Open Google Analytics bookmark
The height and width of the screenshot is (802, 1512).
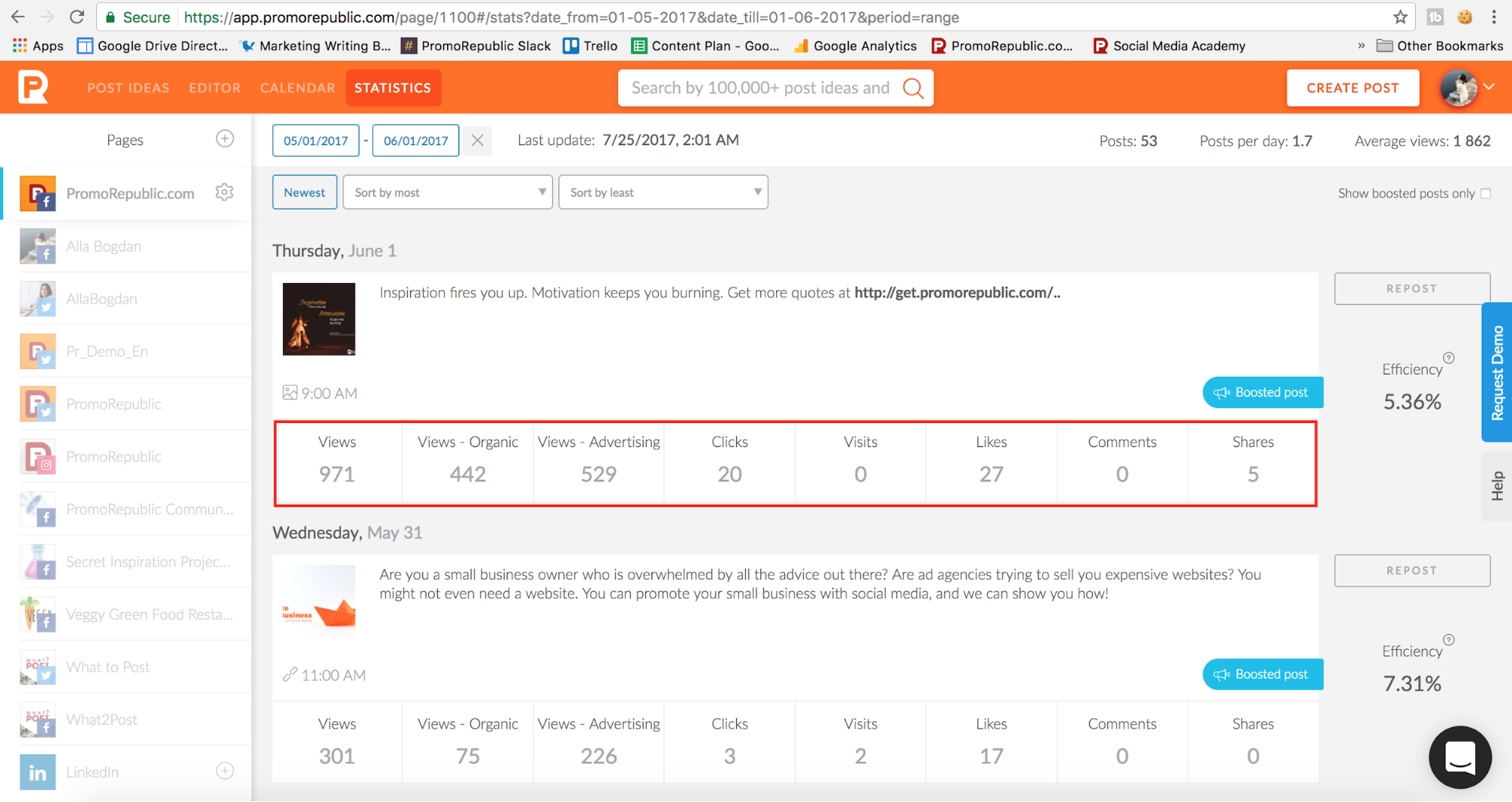[855, 45]
